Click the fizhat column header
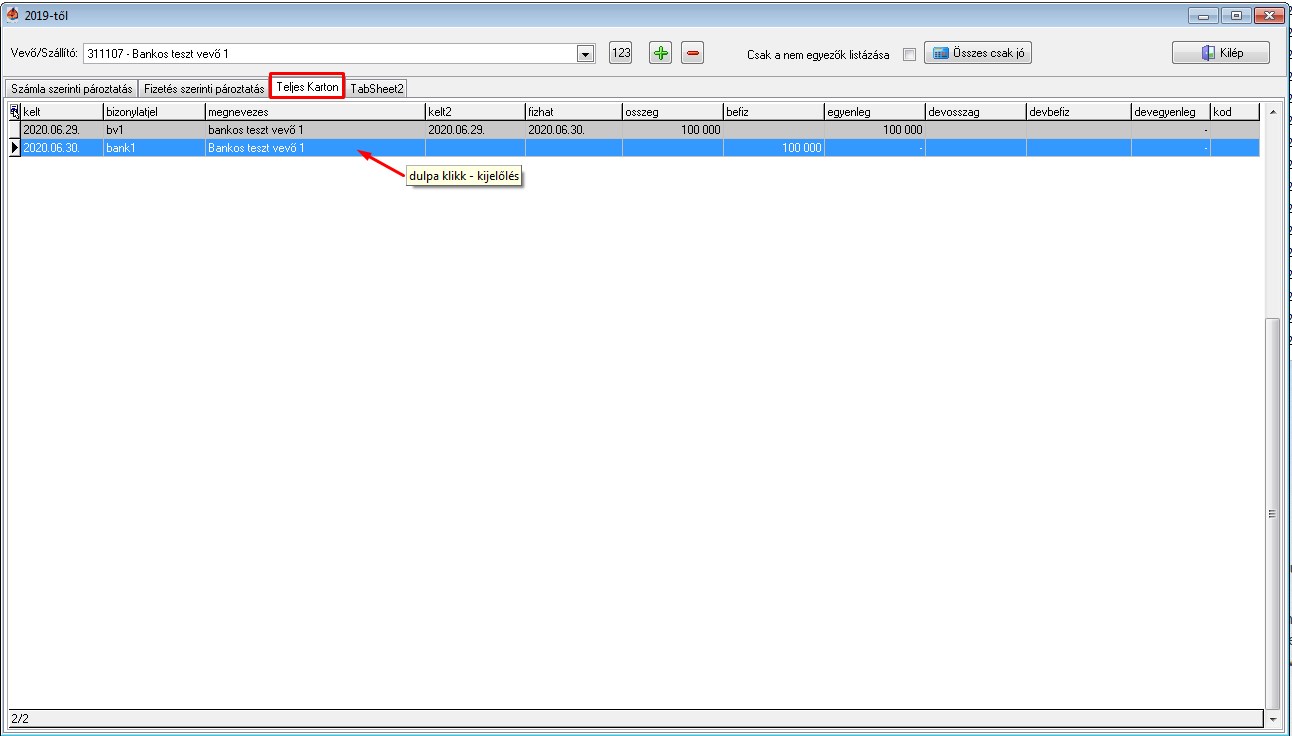1292x736 pixels. [574, 112]
